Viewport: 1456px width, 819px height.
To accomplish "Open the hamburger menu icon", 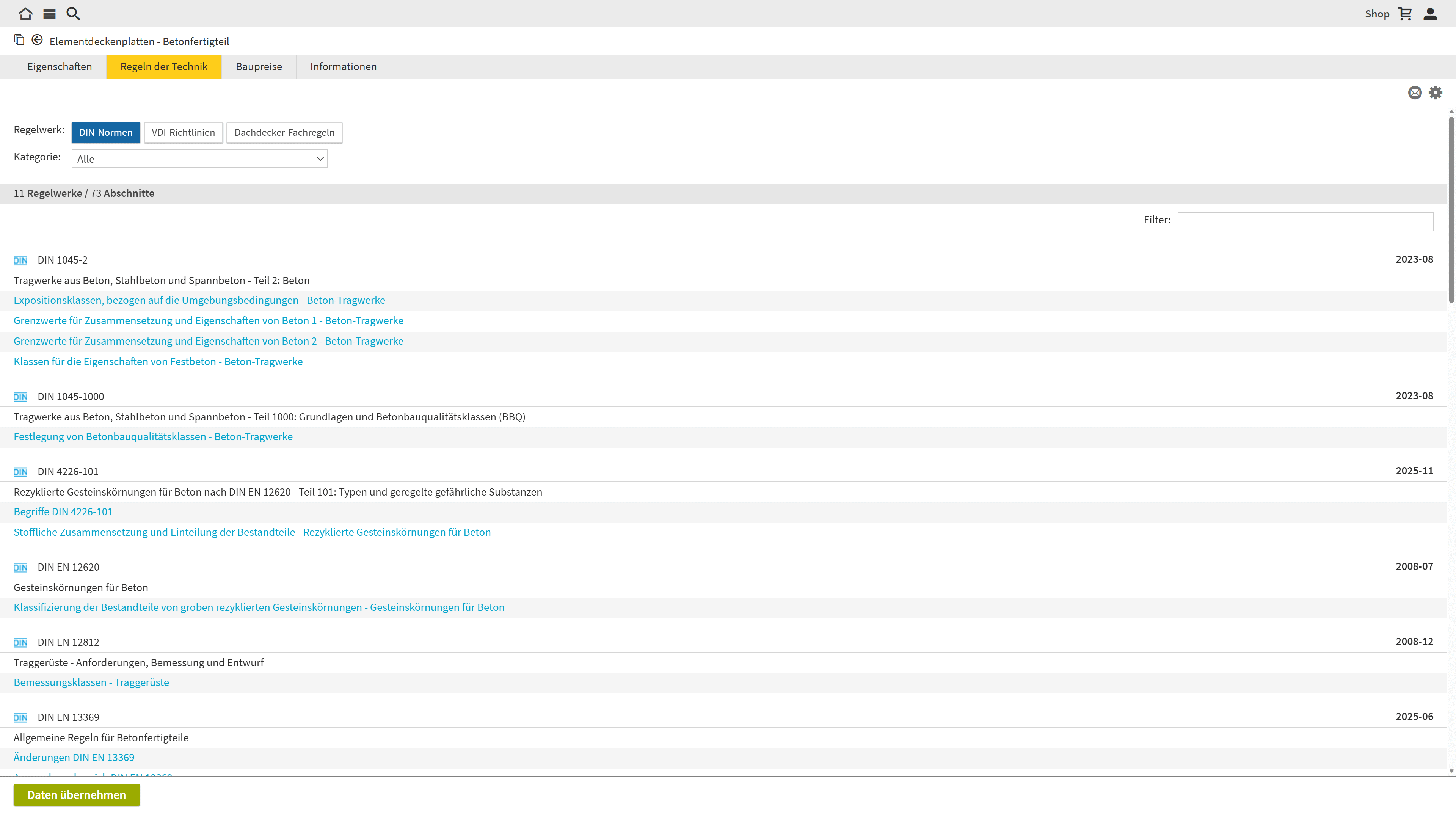I will (49, 14).
